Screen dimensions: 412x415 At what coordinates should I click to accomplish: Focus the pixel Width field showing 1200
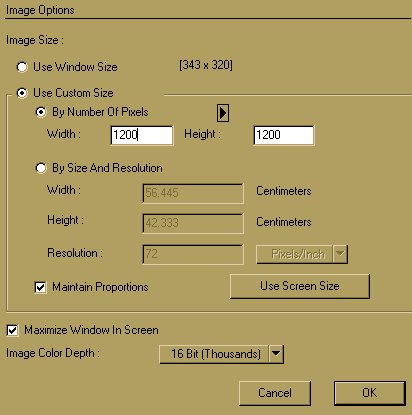point(142,135)
